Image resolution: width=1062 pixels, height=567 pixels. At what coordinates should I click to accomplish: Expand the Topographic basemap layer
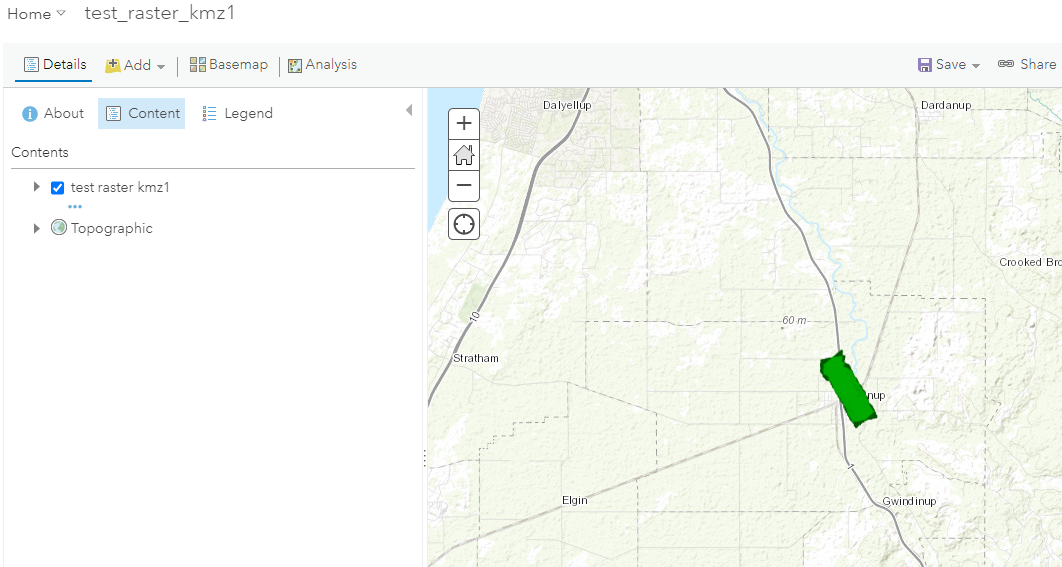tap(37, 228)
